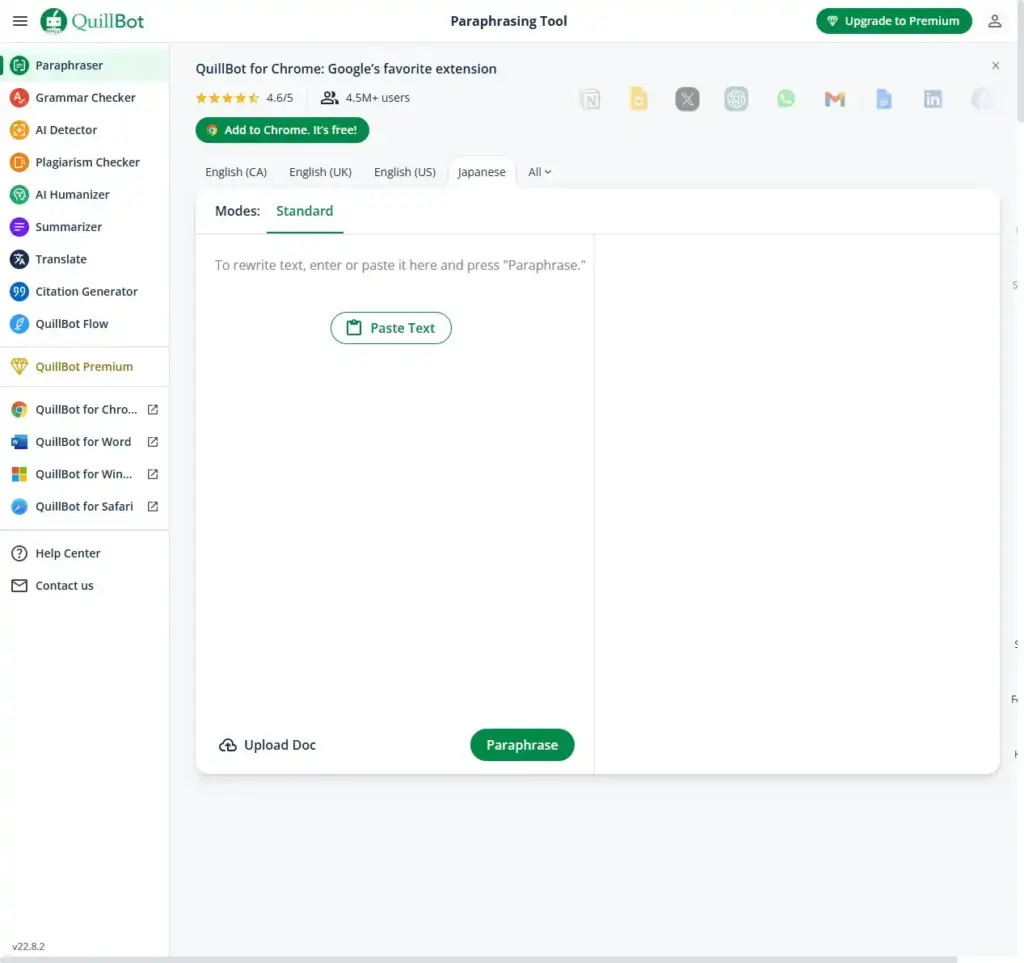
Task: Click the Grammar Checker sidebar icon
Action: pyautogui.click(x=20, y=97)
